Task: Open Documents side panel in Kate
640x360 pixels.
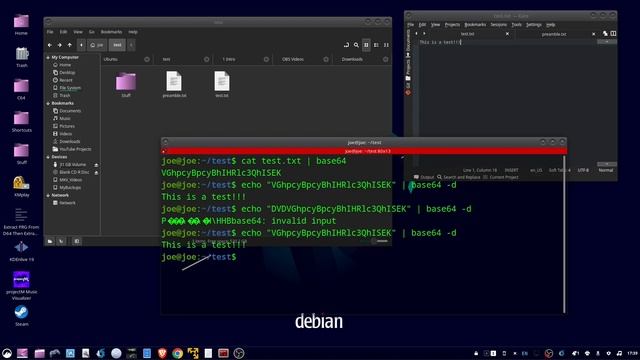Action: click(x=408, y=42)
